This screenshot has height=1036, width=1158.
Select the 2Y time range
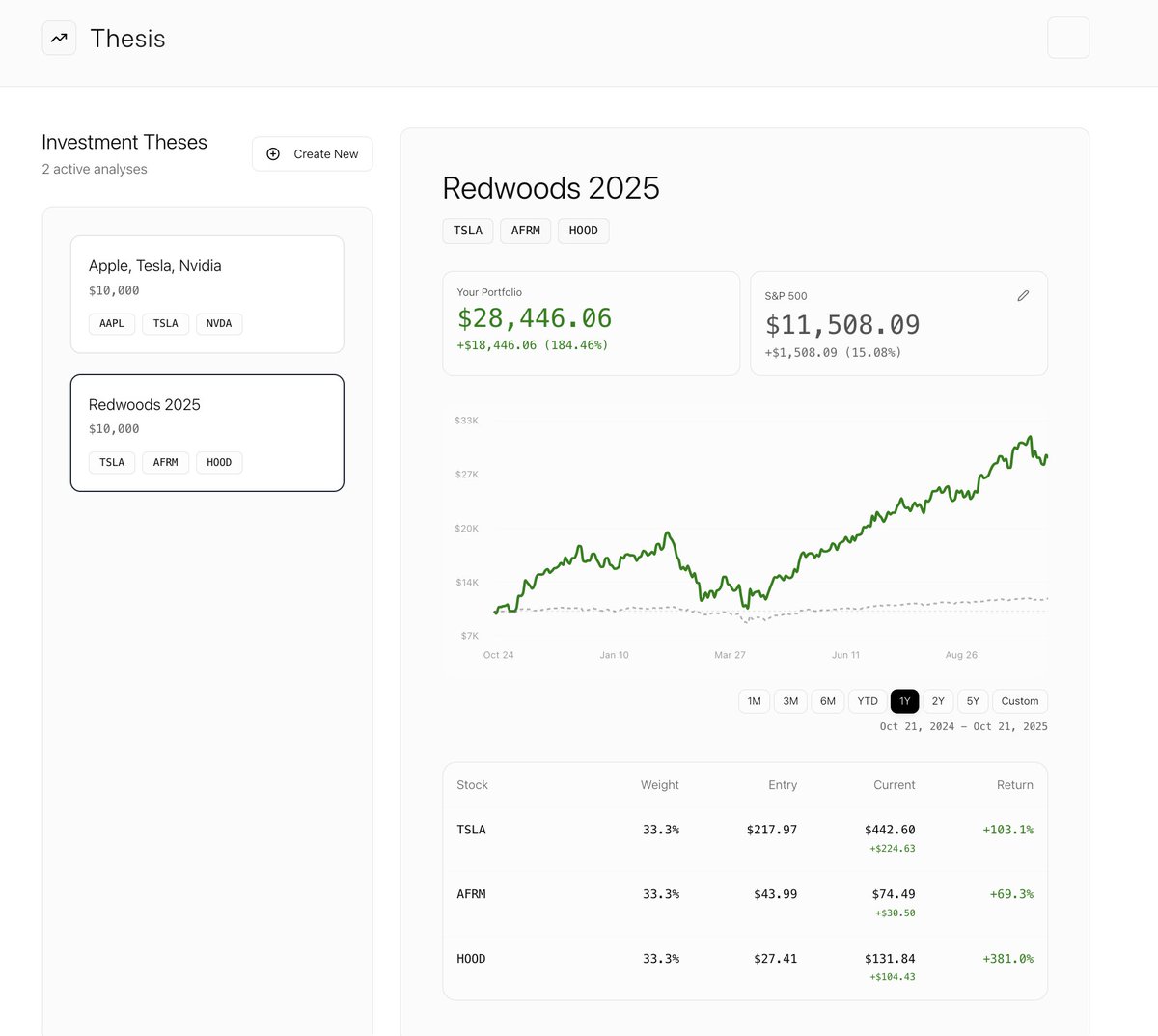(x=938, y=701)
